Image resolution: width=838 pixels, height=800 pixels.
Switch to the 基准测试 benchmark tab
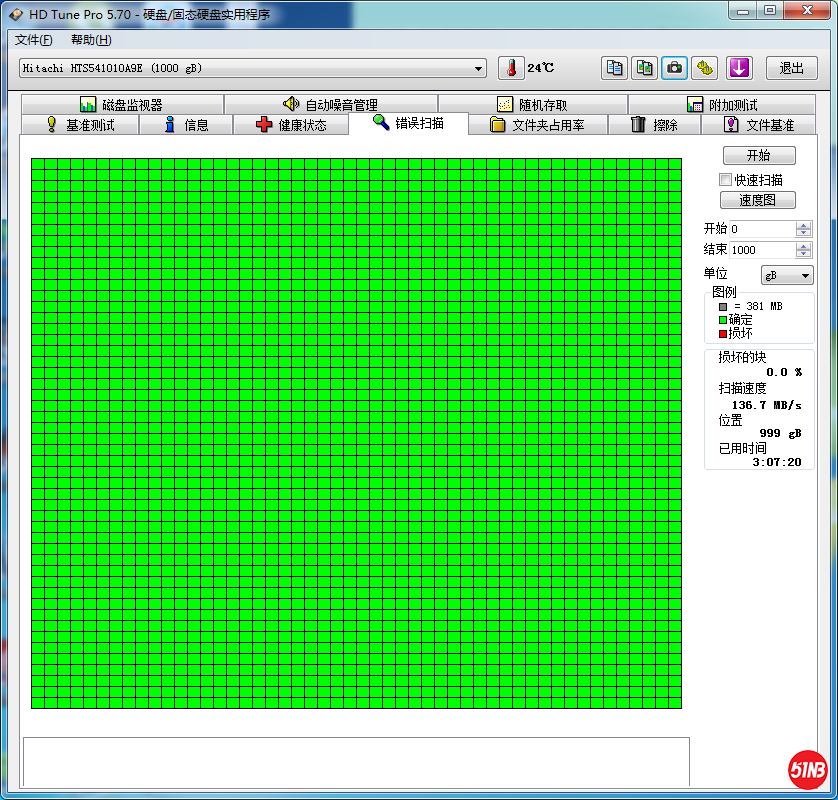pyautogui.click(x=80, y=125)
